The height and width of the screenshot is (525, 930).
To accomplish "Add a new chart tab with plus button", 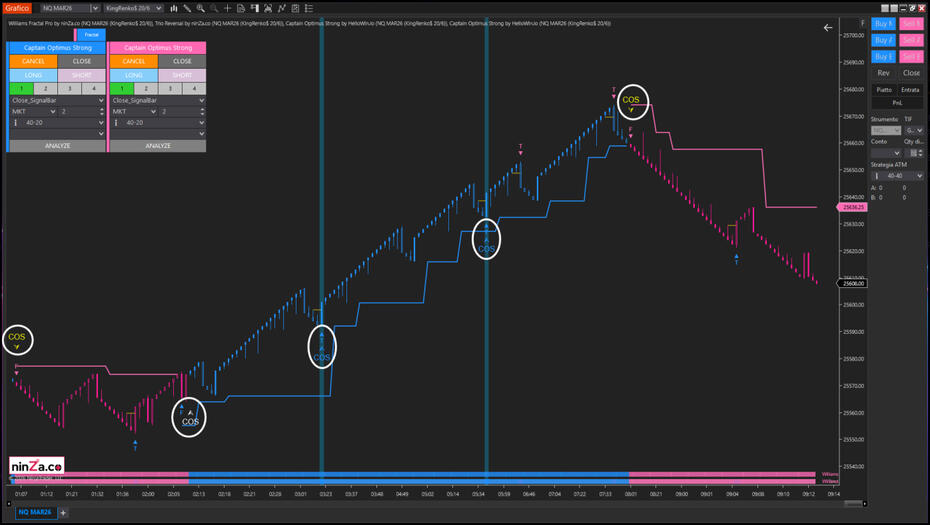I will tap(63, 512).
